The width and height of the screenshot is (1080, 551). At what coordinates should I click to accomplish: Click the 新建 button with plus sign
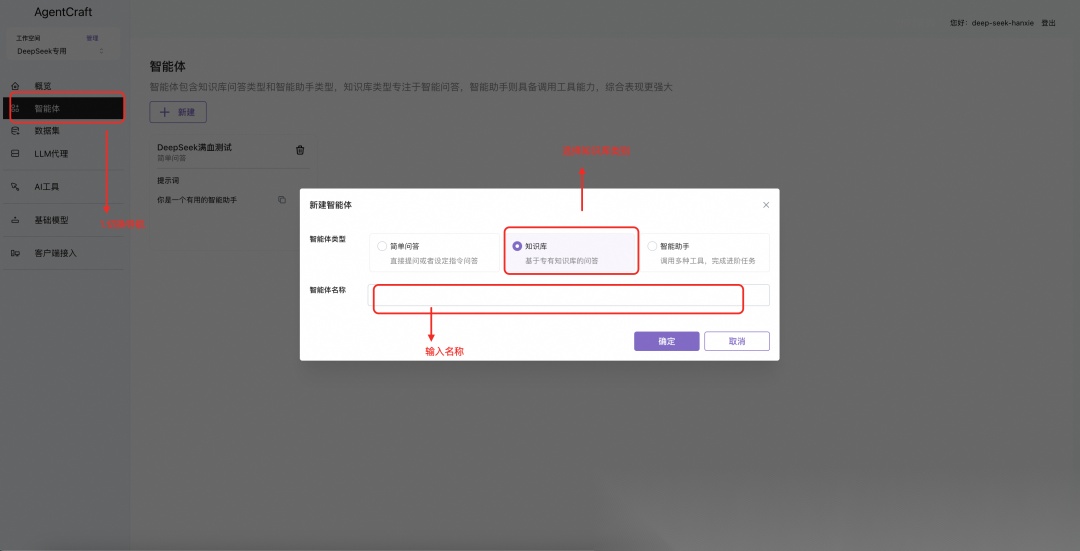pos(178,112)
